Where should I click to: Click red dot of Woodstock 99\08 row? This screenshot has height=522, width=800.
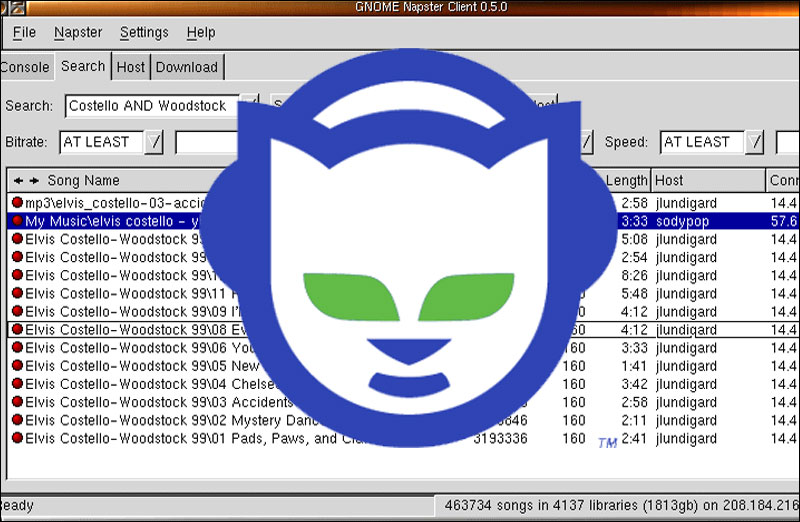17,329
